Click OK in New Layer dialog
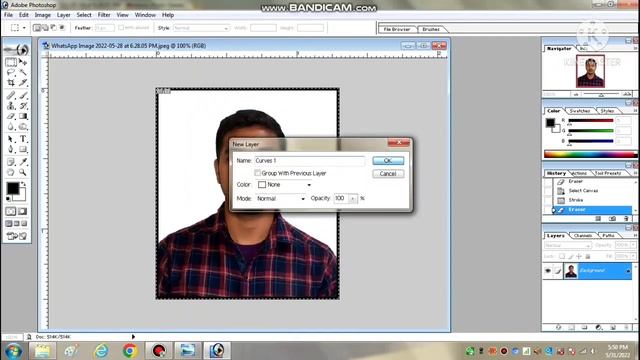 pos(388,161)
